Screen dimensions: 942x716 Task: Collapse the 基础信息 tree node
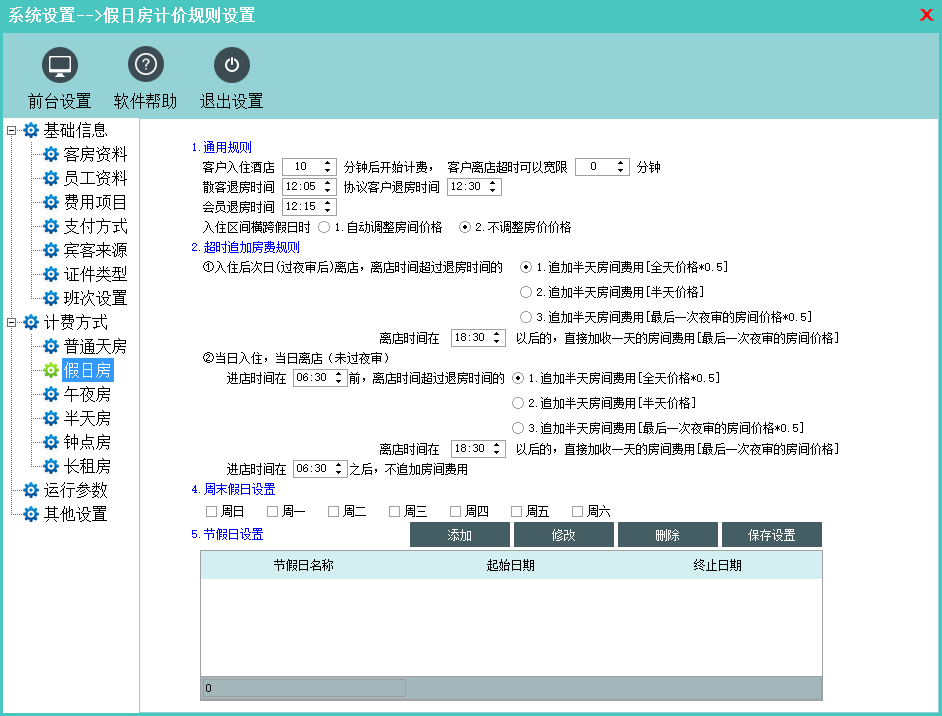(x=11, y=131)
